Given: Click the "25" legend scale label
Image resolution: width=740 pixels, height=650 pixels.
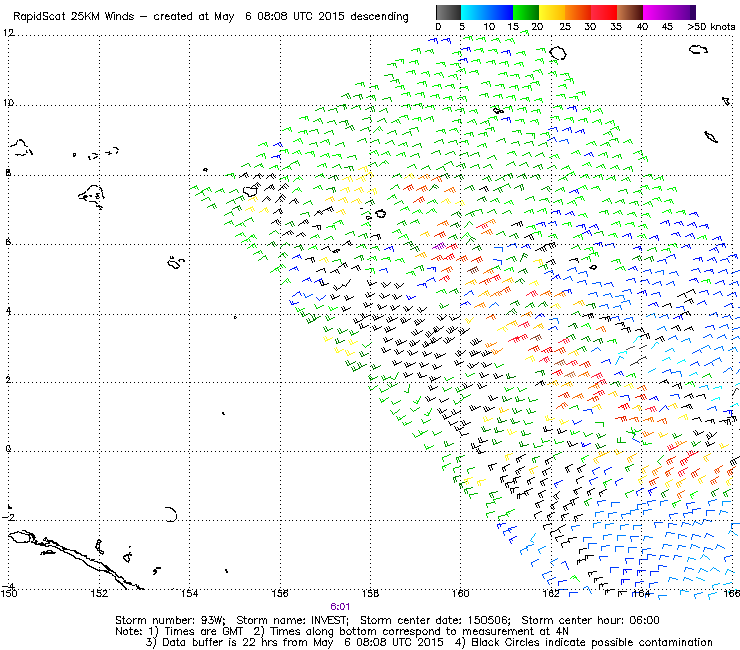Looking at the screenshot, I should tap(565, 27).
